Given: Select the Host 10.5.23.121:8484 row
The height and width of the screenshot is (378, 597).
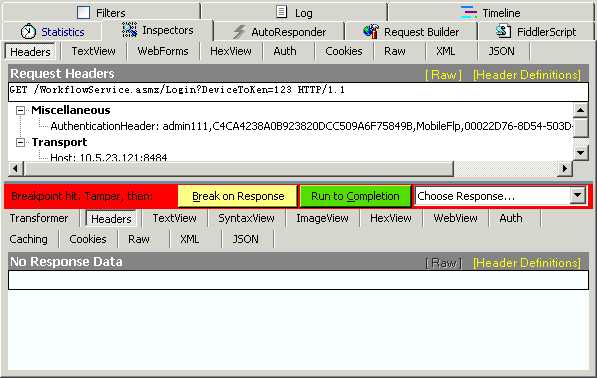Looking at the screenshot, I should coord(109,157).
